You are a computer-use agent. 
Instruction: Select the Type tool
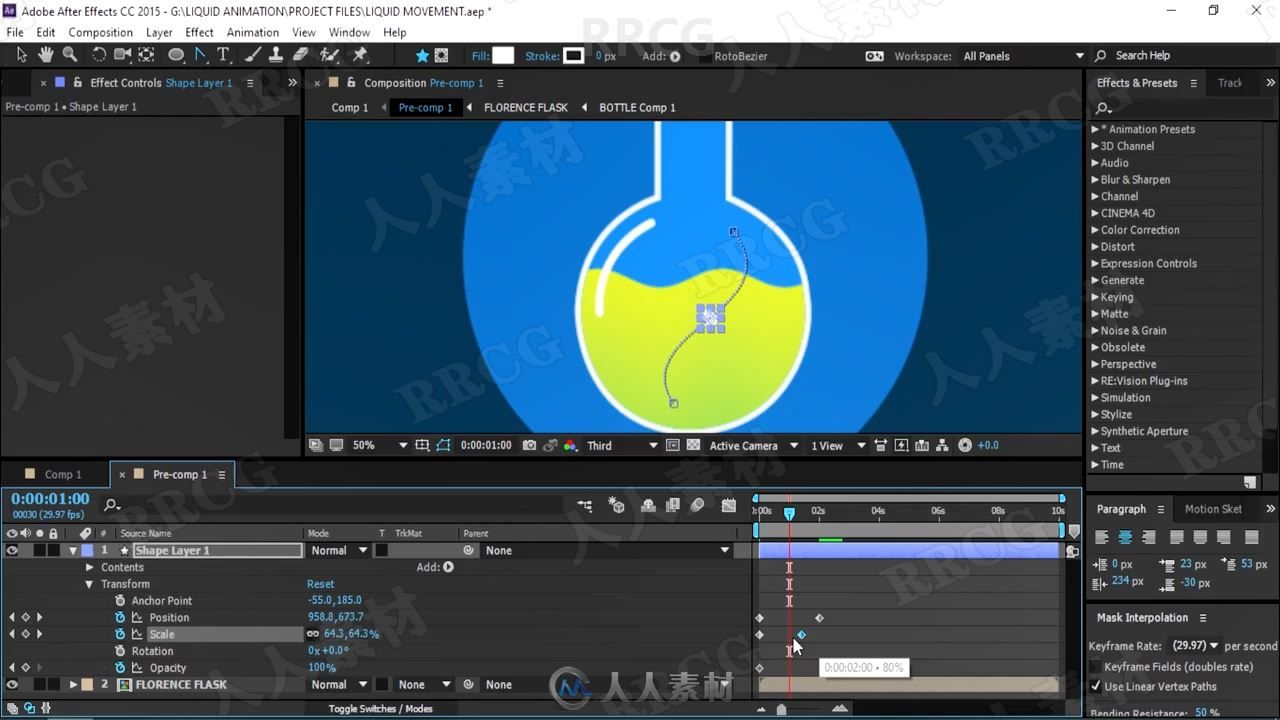[223, 55]
